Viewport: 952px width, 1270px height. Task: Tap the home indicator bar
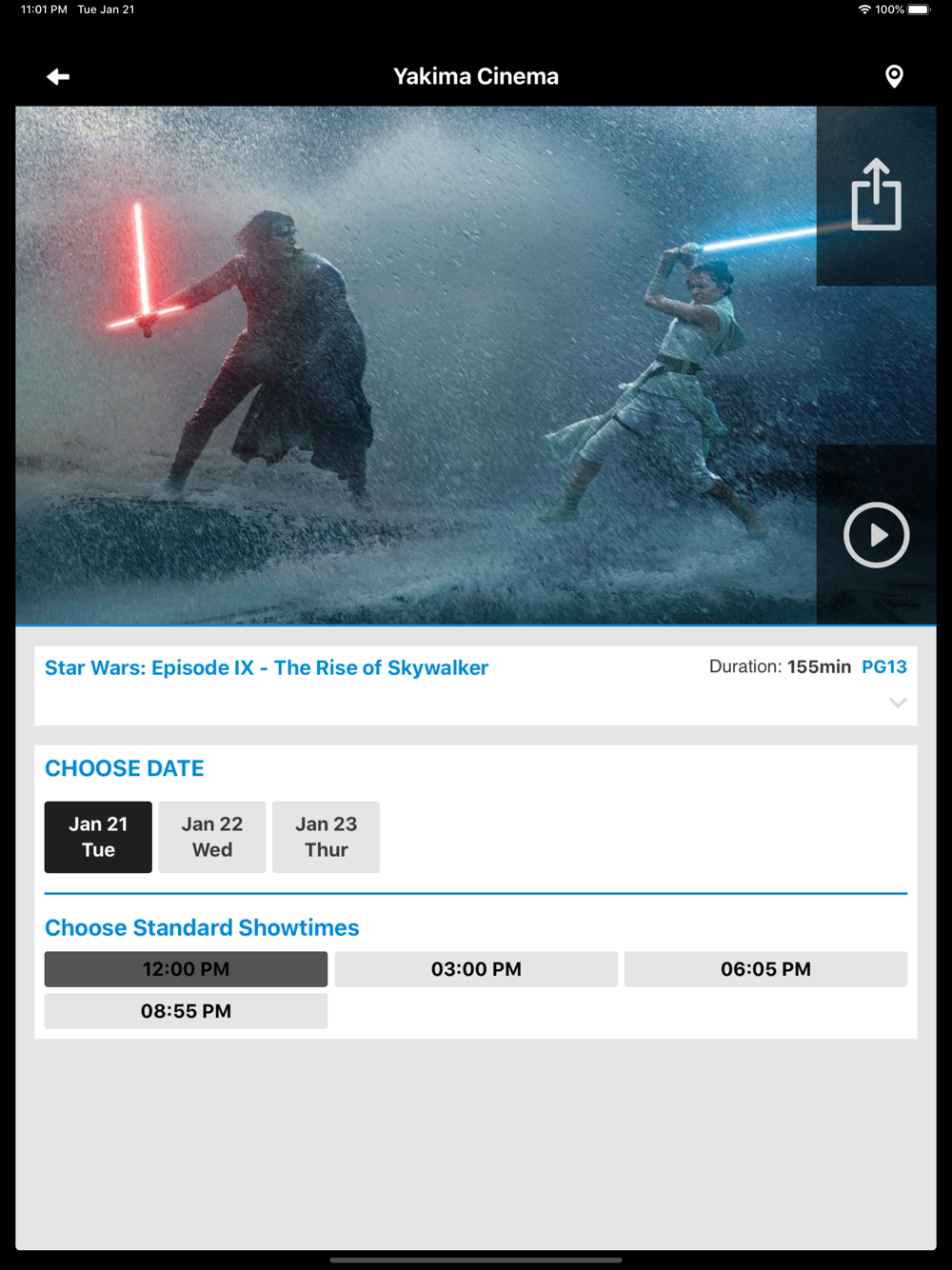click(476, 1260)
